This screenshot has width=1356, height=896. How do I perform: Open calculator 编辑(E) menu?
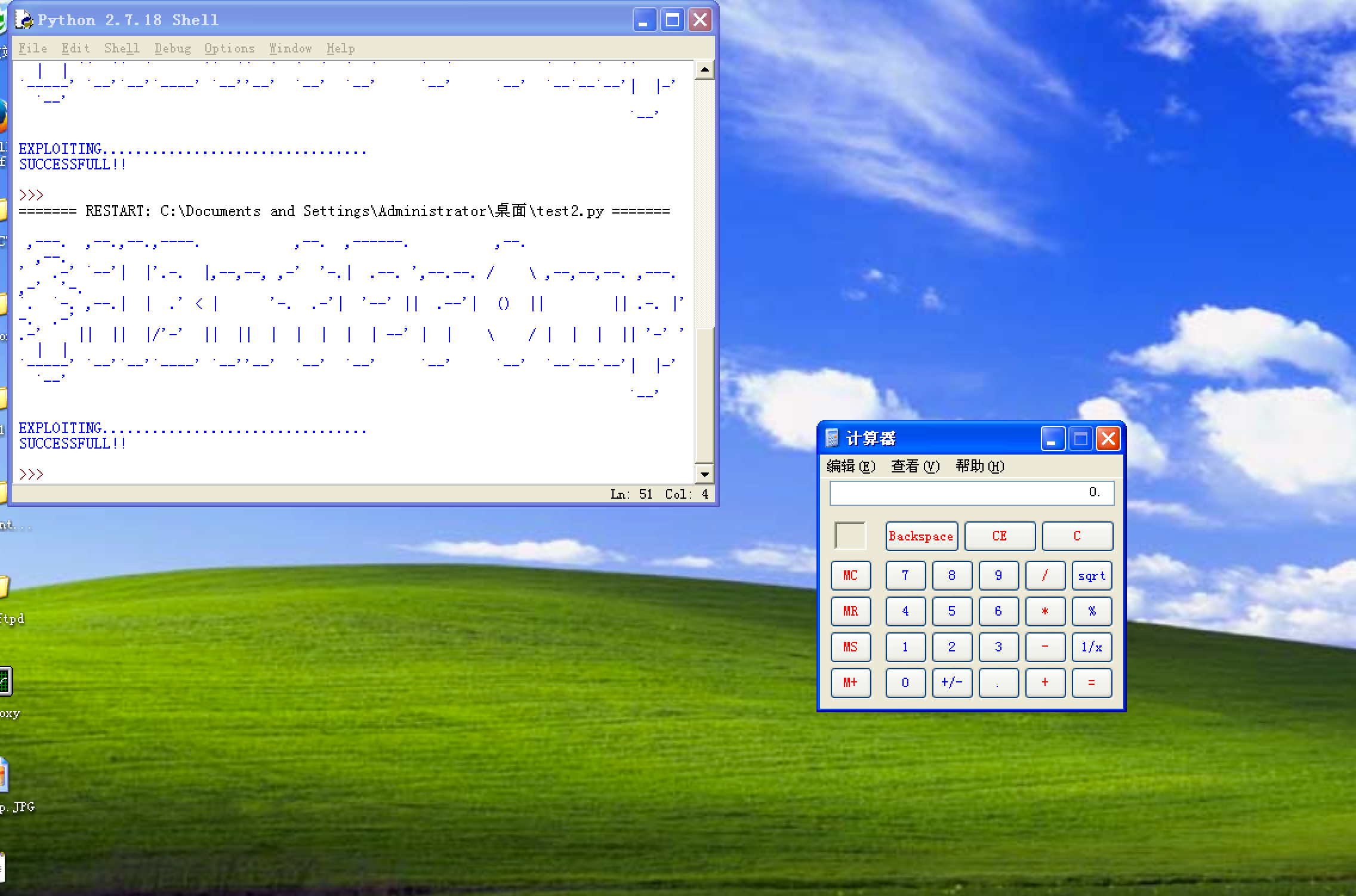pyautogui.click(x=851, y=466)
